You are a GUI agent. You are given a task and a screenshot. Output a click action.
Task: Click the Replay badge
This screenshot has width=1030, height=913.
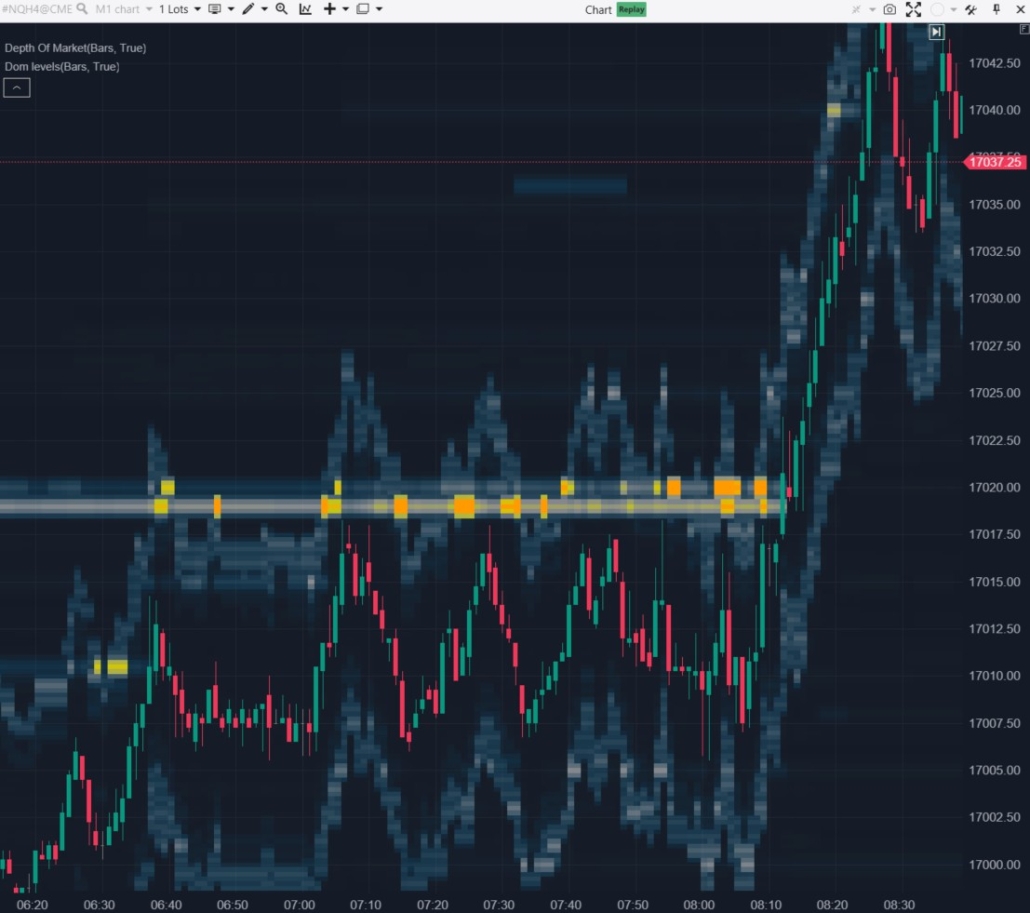click(x=630, y=9)
